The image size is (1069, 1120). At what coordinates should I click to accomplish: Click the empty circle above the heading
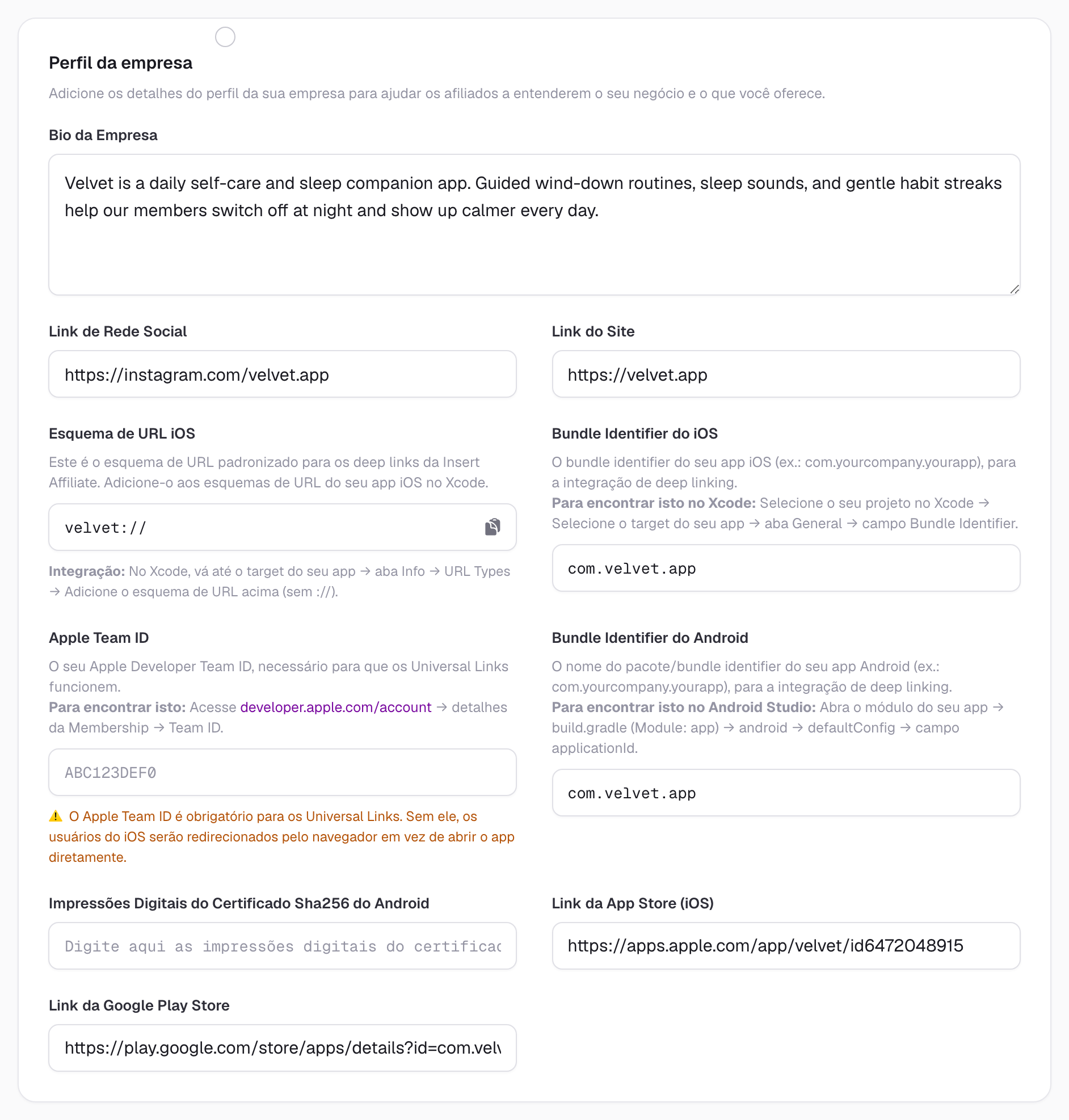225,37
